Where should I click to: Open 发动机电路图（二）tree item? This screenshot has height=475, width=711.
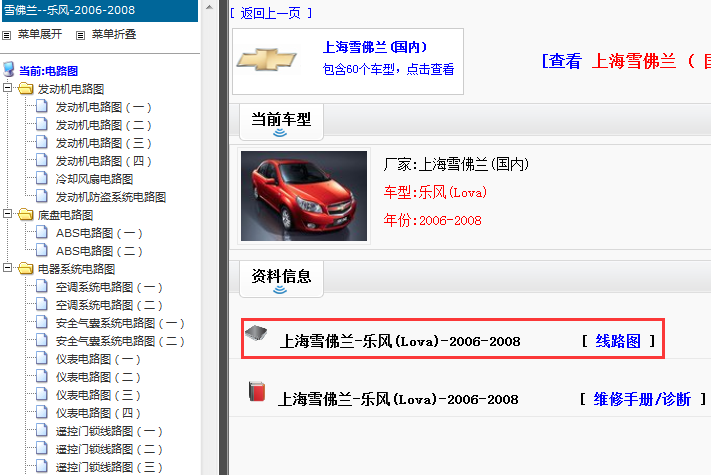point(103,125)
